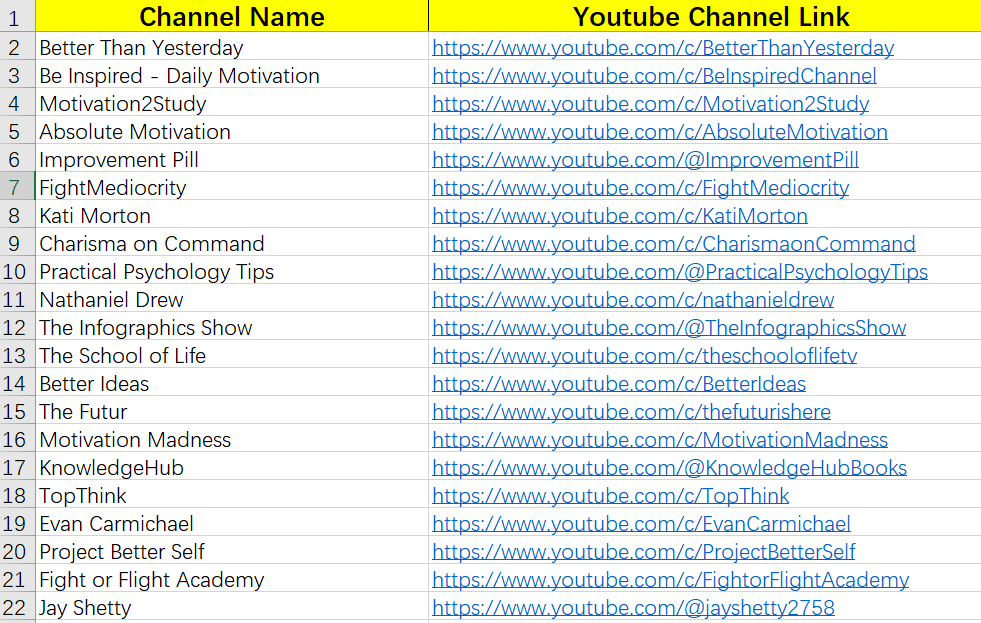The width and height of the screenshot is (981, 623).
Task: Open the FightMediocrity YouTube link
Action: [641, 188]
